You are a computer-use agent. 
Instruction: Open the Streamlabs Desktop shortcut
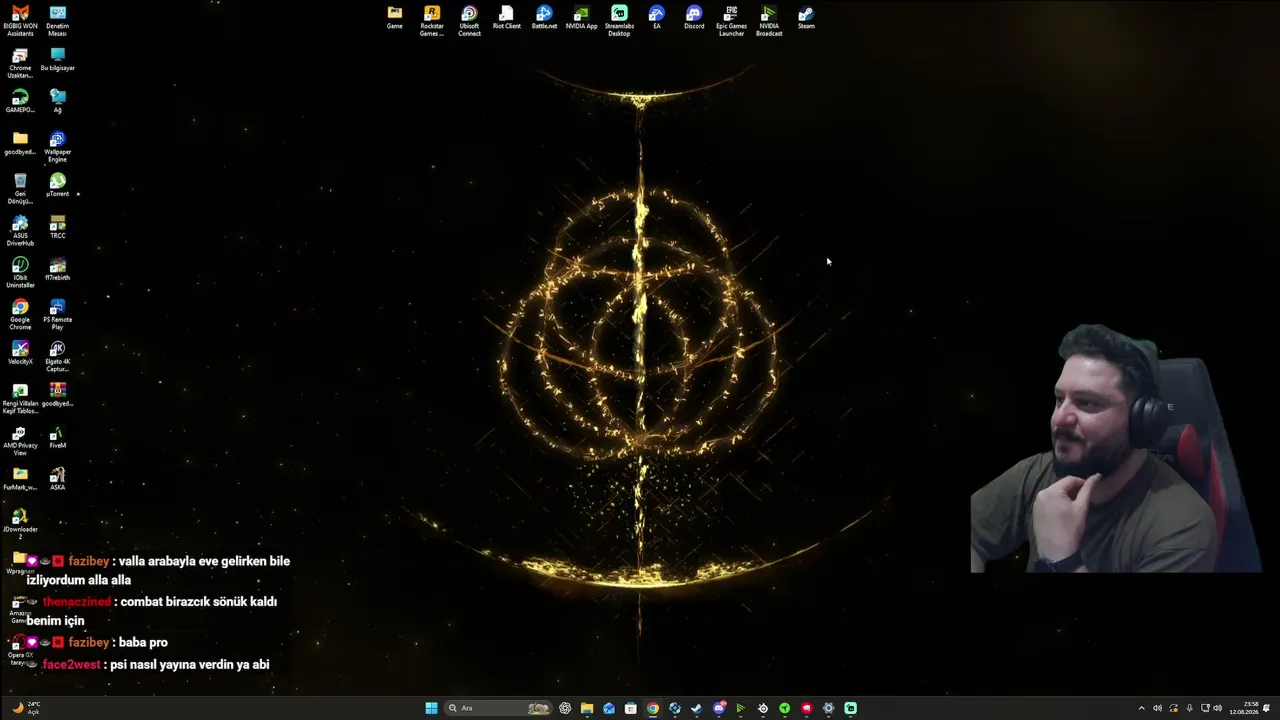[x=619, y=21]
